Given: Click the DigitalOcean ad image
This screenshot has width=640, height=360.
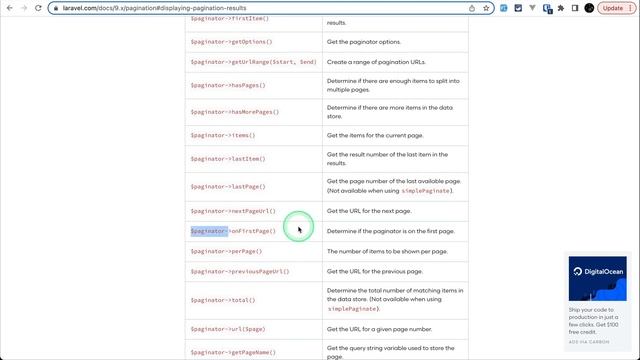Looking at the screenshot, I should point(598,278).
